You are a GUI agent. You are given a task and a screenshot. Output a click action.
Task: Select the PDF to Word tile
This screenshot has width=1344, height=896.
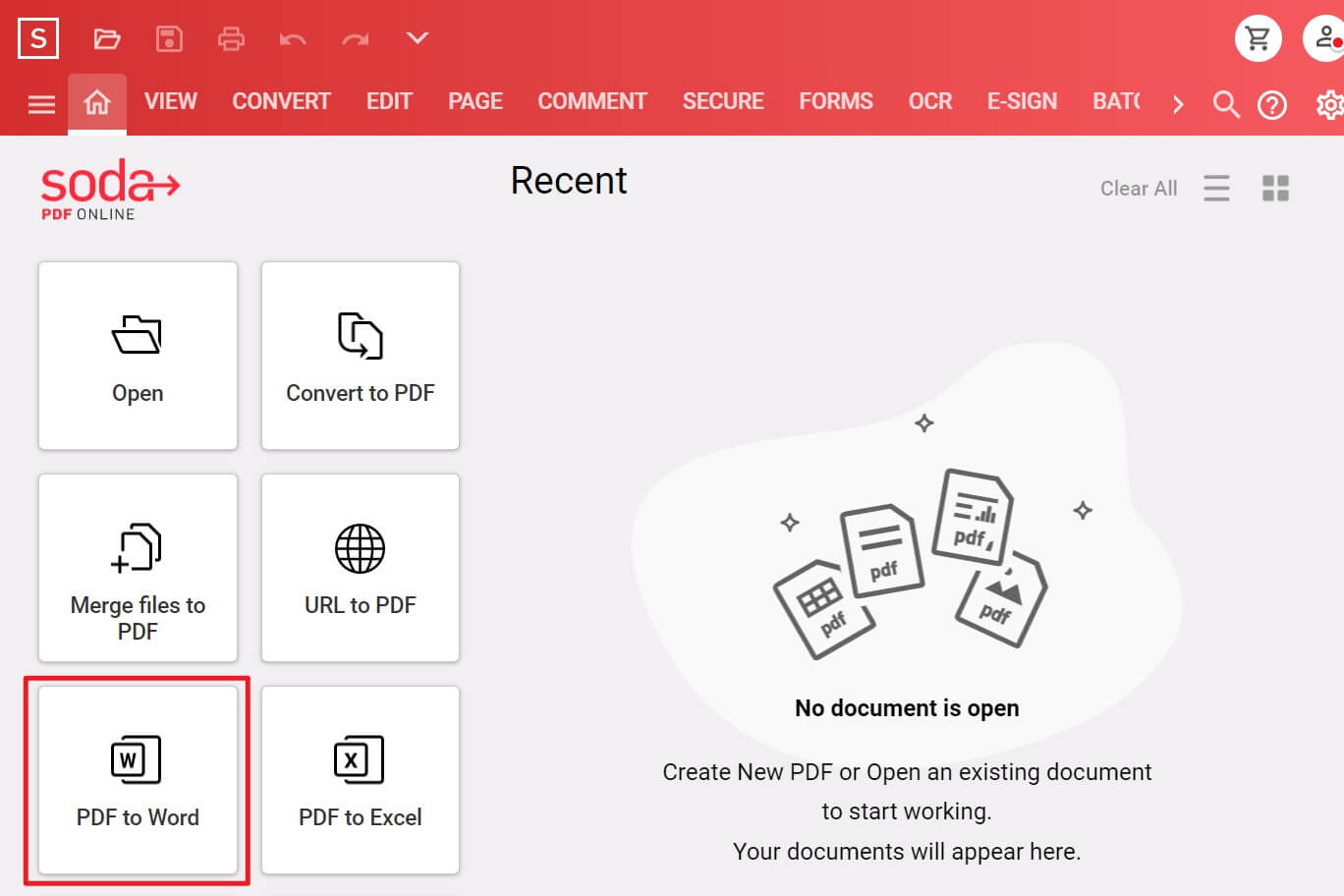point(138,780)
